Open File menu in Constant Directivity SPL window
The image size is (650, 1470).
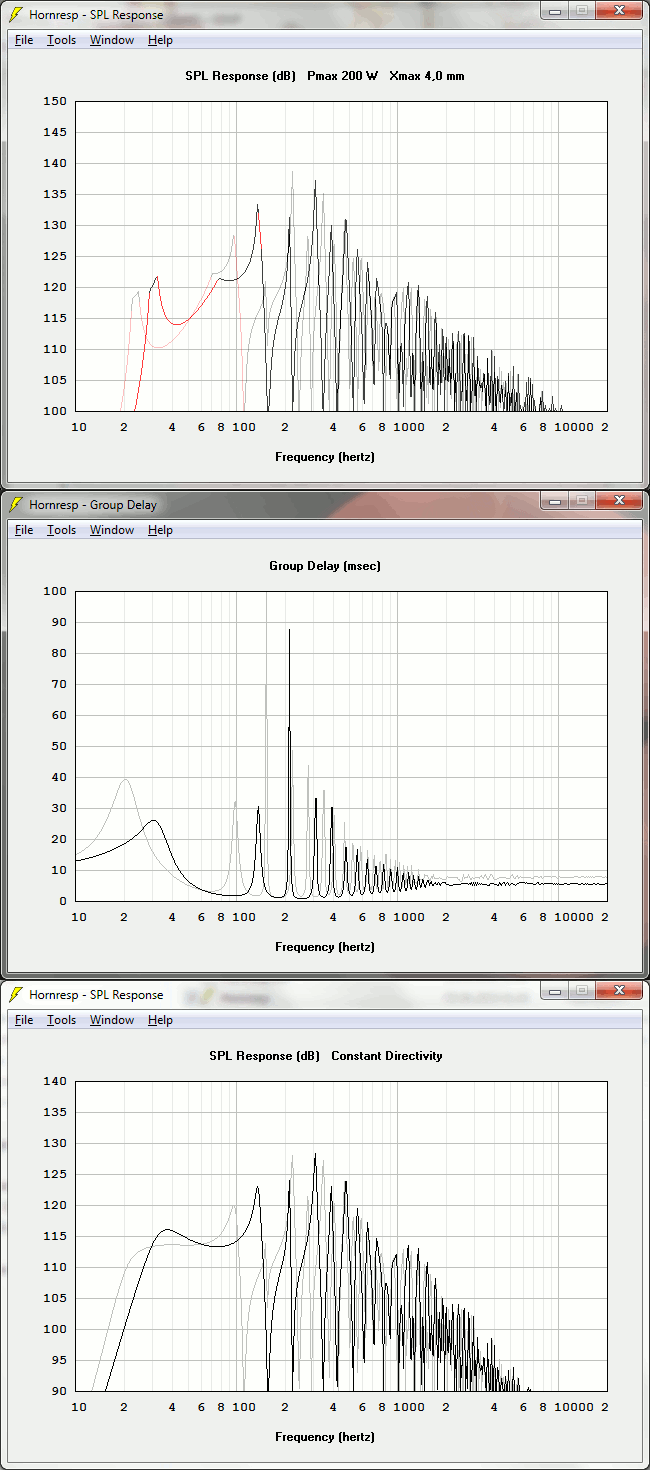[24, 1020]
